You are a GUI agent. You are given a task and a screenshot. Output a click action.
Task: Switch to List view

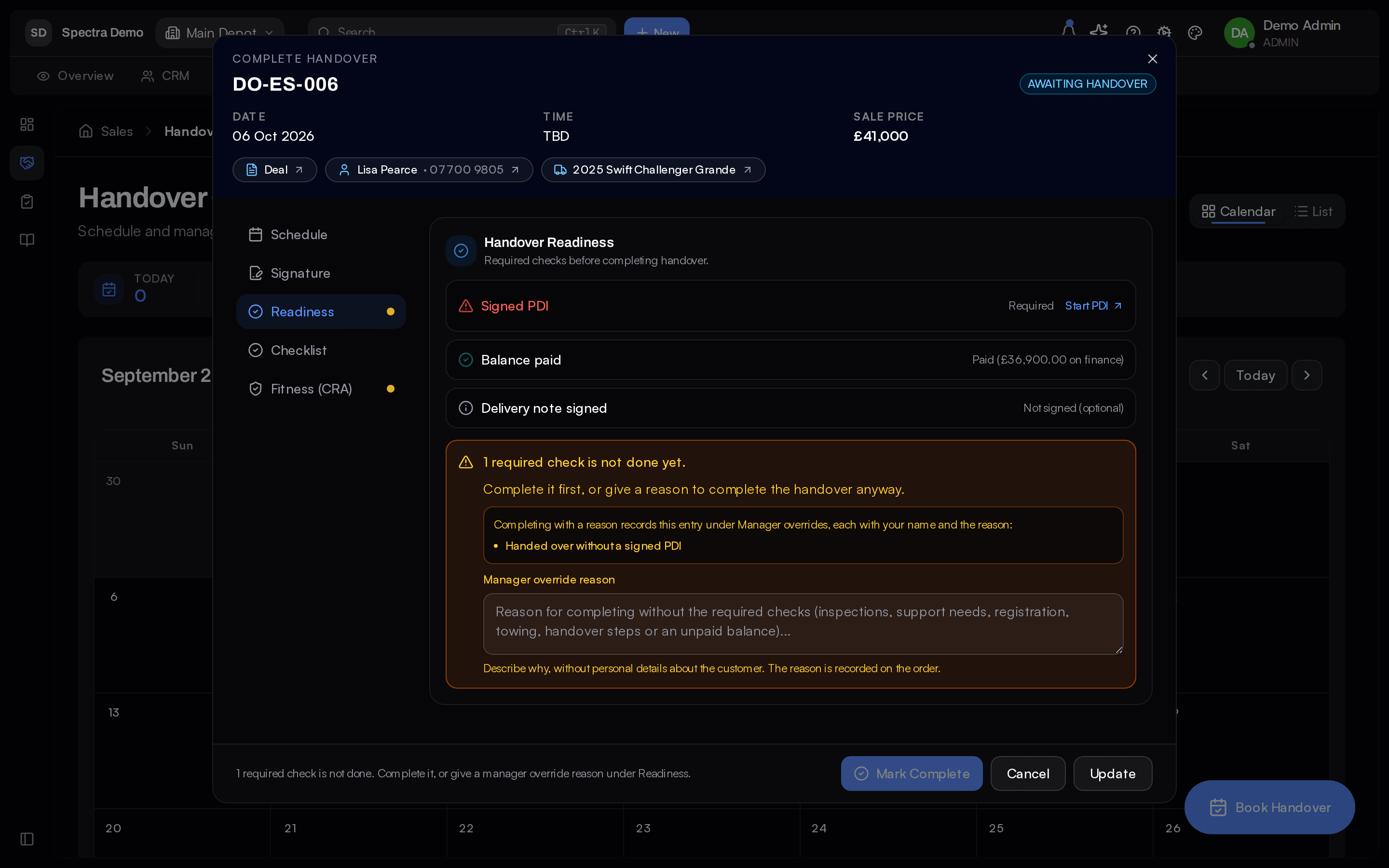tap(1314, 211)
